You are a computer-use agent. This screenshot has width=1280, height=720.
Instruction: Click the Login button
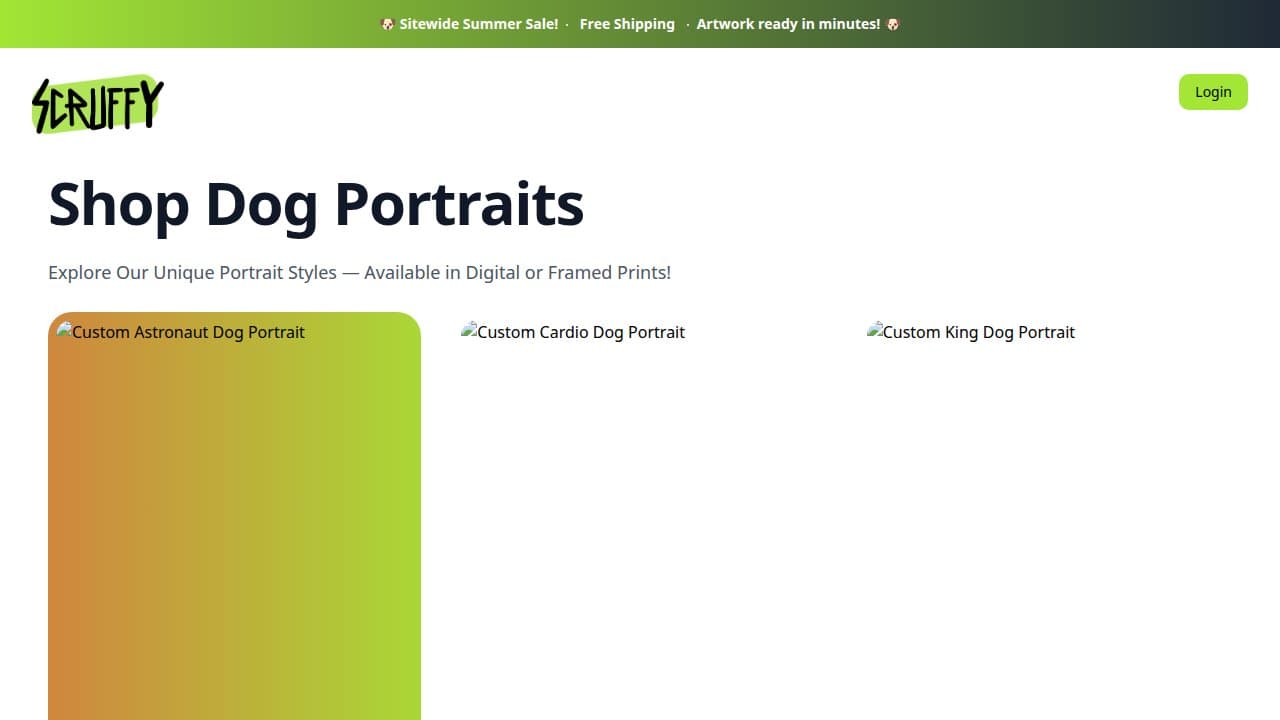click(x=1213, y=92)
